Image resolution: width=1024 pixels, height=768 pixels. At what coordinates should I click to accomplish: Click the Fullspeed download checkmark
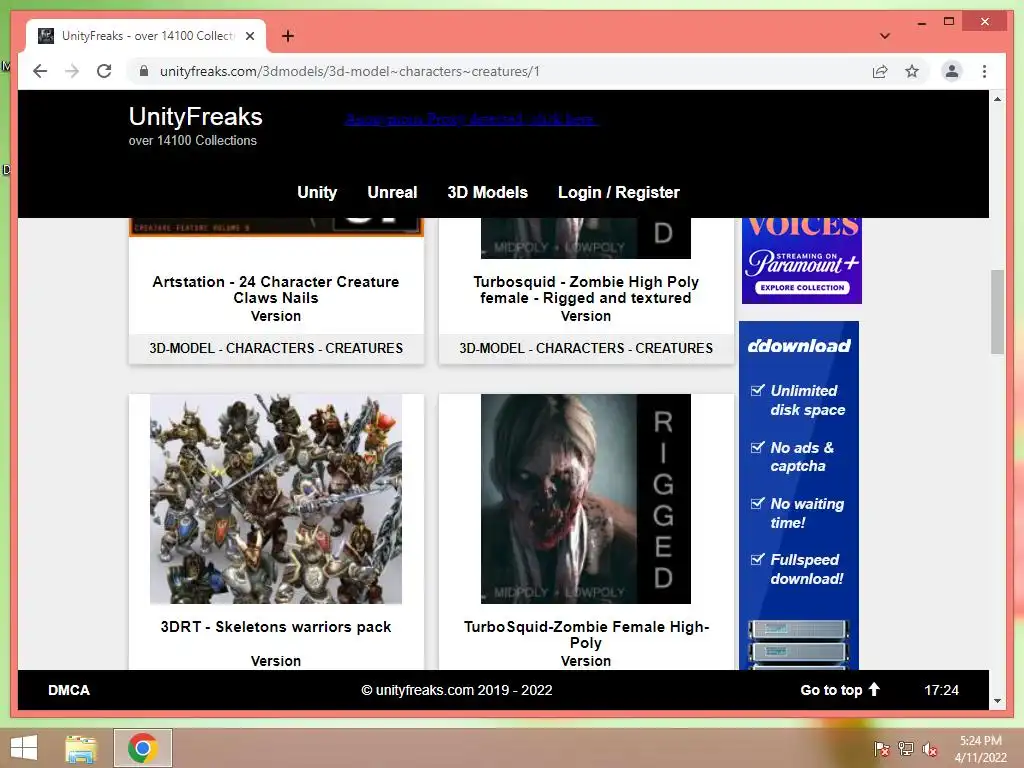click(x=757, y=560)
